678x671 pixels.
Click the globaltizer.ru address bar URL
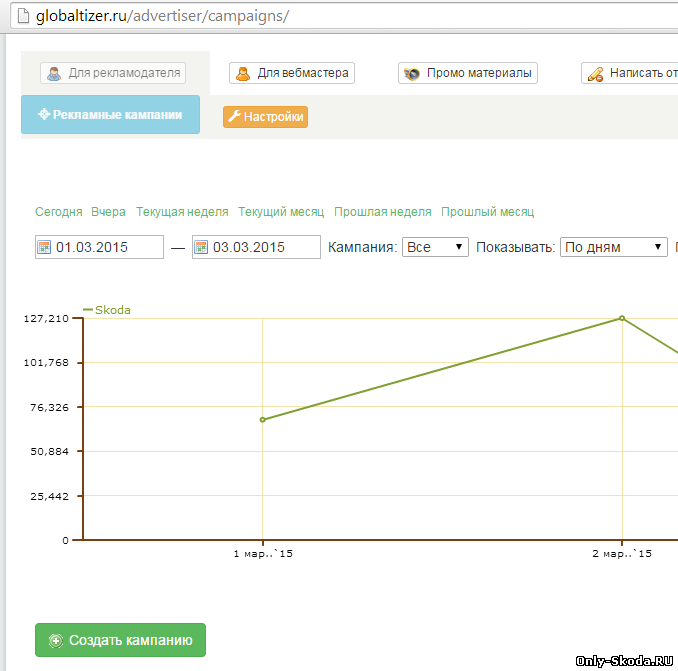click(162, 16)
